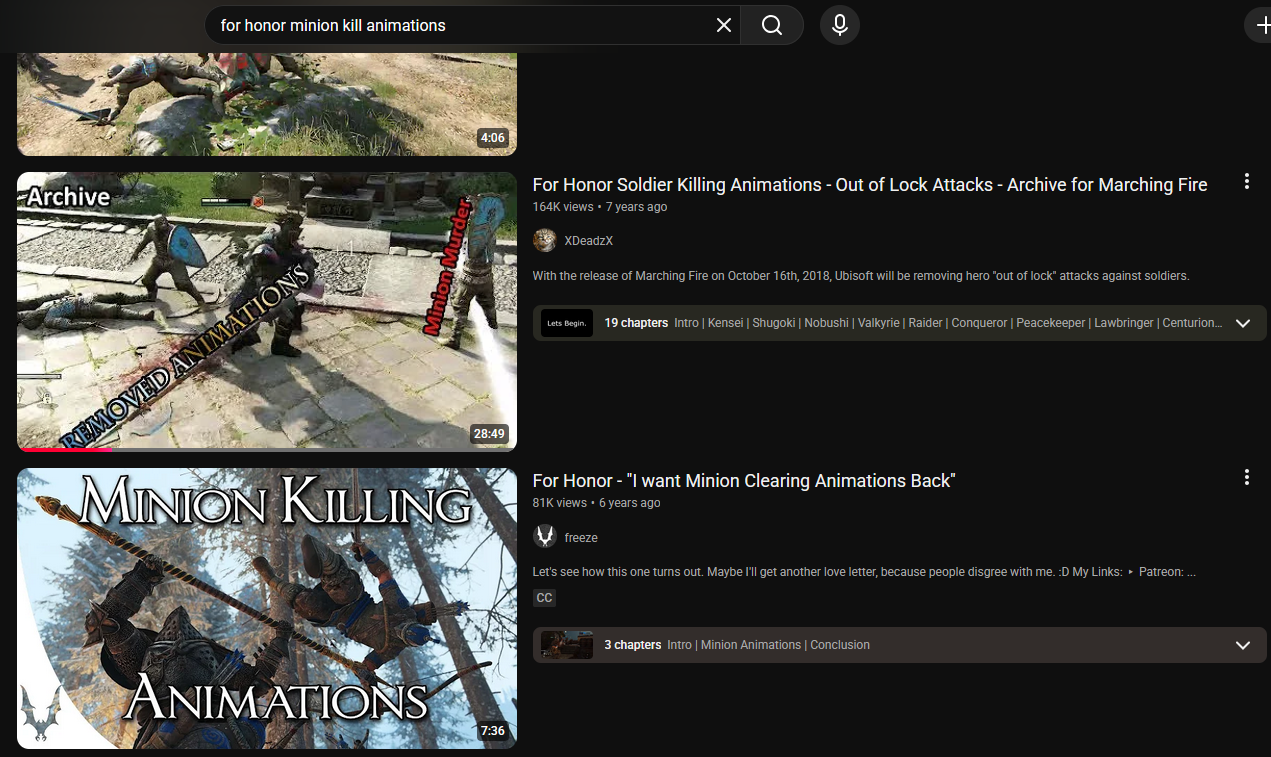Click the '19 chapters' label

click(x=636, y=323)
